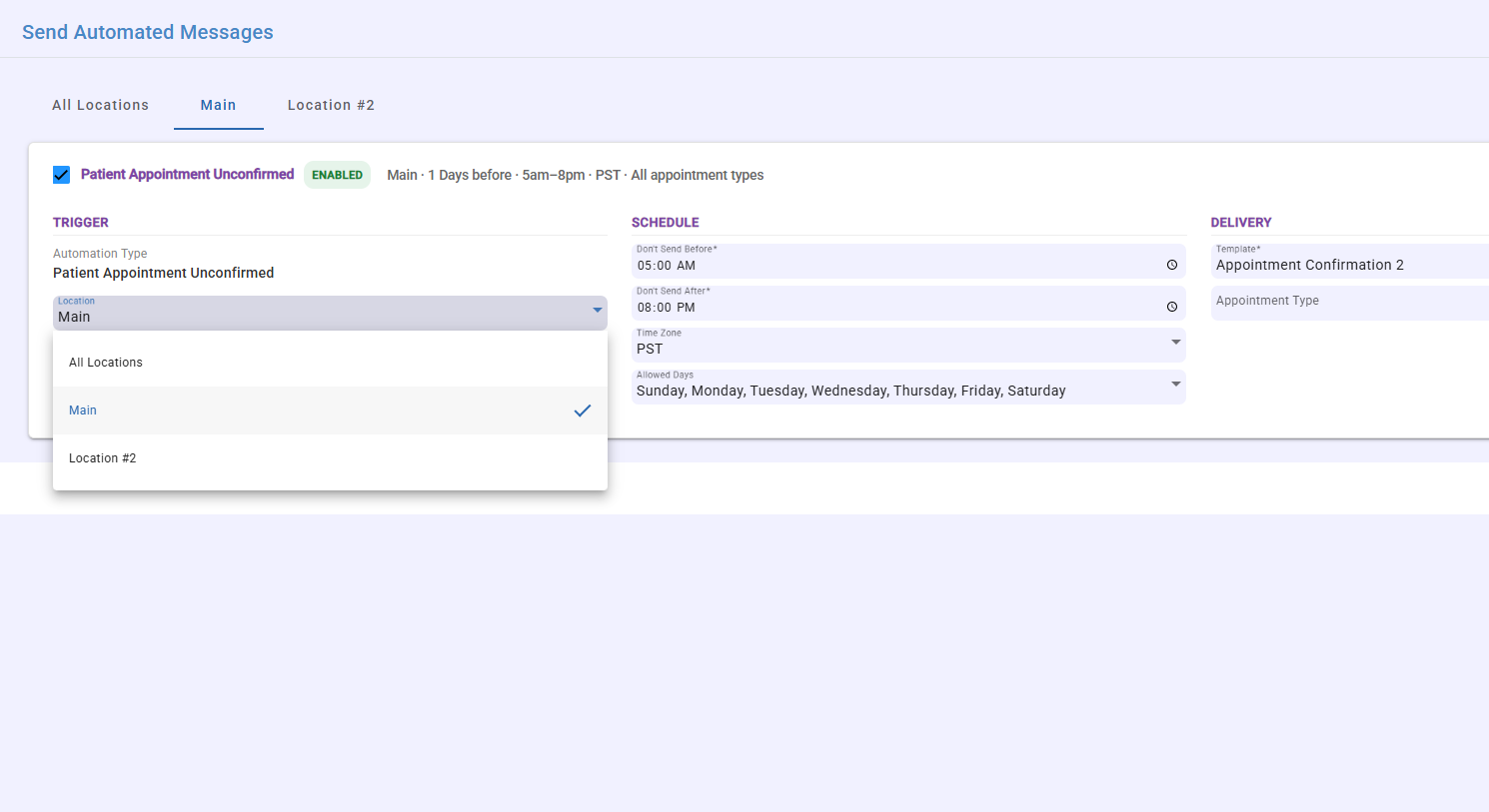Select Main option in the location list

coord(330,410)
